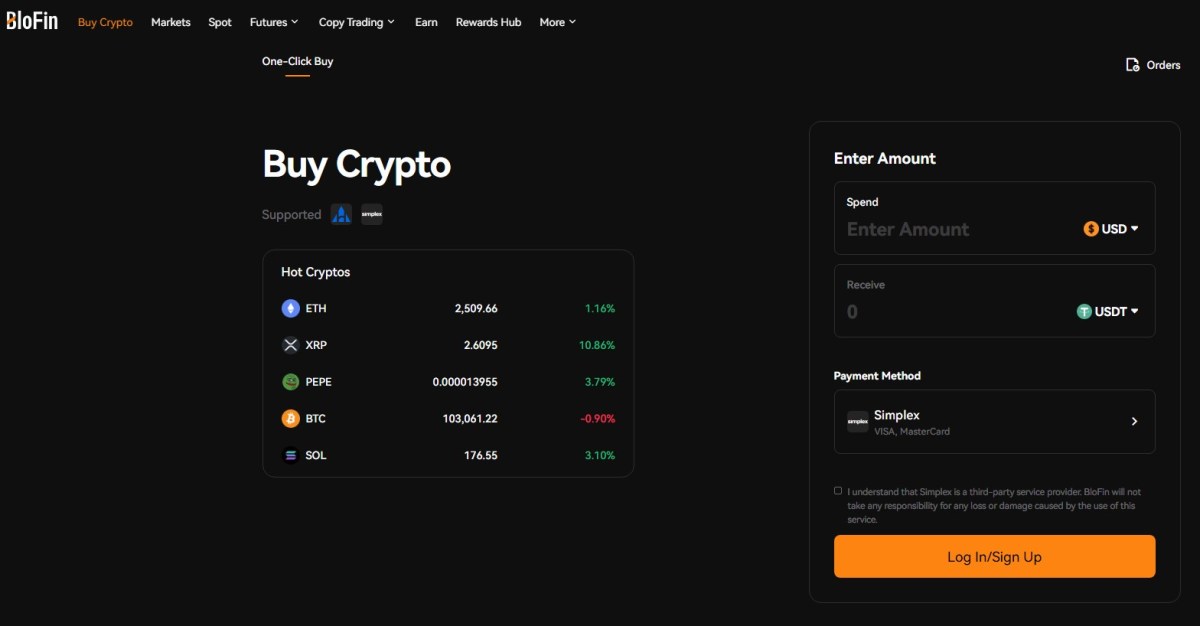1200x626 pixels.
Task: Click the BloFin logo
Action: (32, 20)
